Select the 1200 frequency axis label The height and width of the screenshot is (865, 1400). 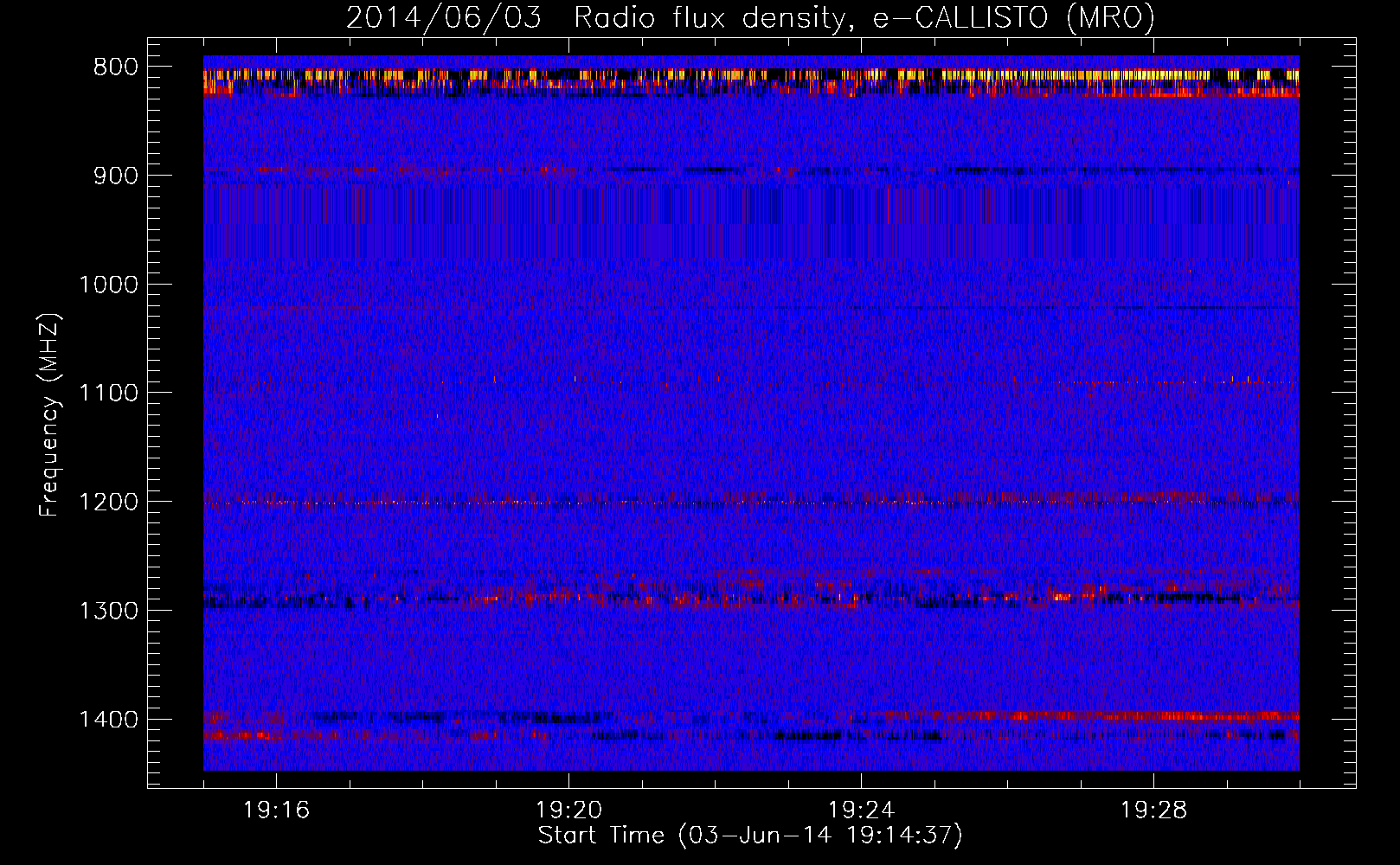click(108, 503)
